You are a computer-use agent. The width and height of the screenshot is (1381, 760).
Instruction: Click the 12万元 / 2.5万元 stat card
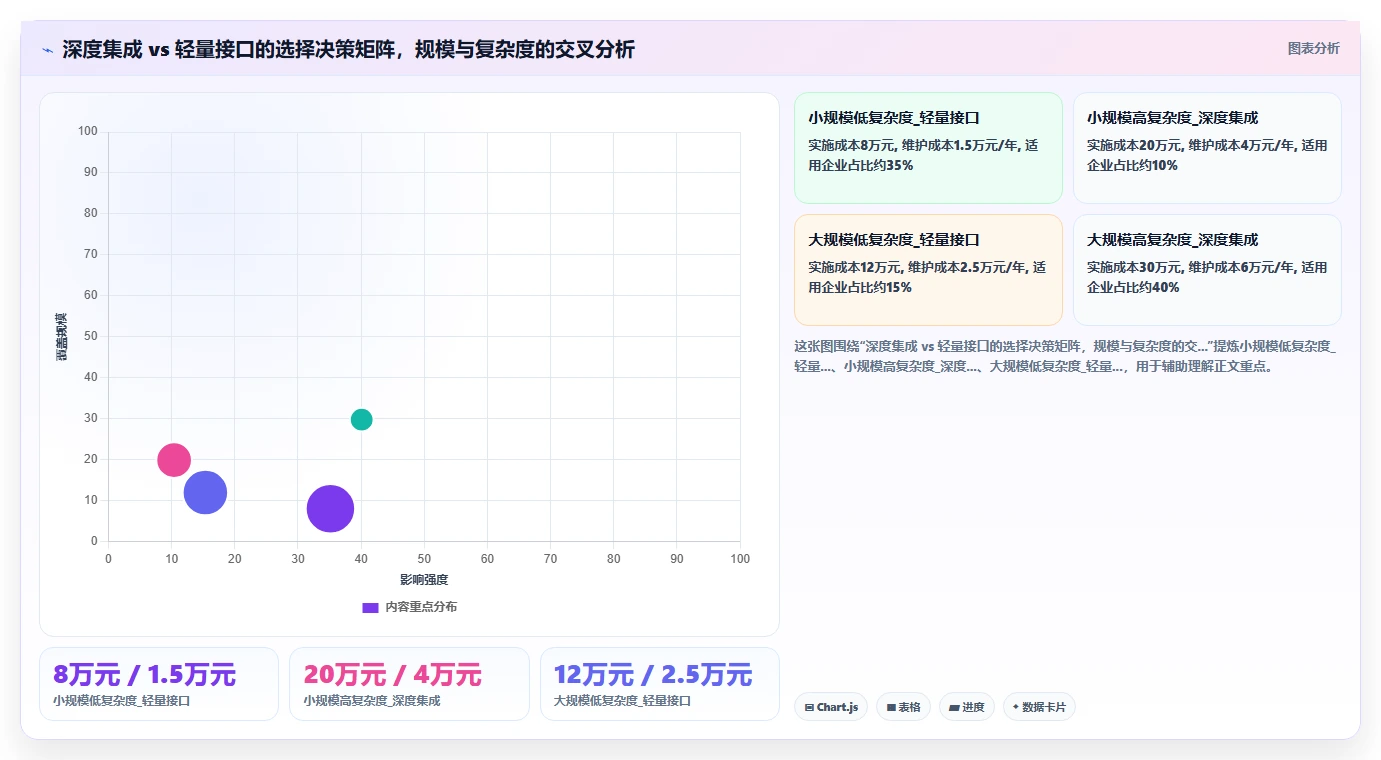pyautogui.click(x=660, y=684)
